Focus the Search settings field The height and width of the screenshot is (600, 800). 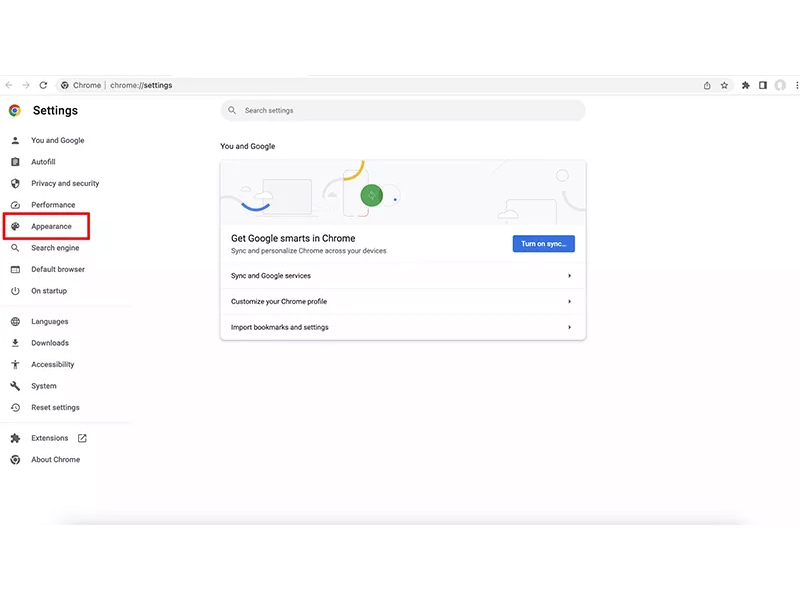click(403, 110)
